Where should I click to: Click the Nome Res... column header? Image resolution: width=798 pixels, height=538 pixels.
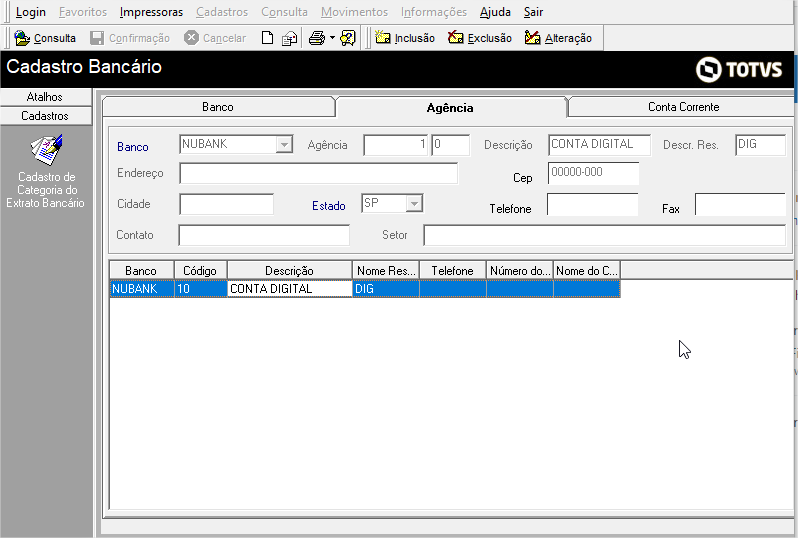[386, 271]
